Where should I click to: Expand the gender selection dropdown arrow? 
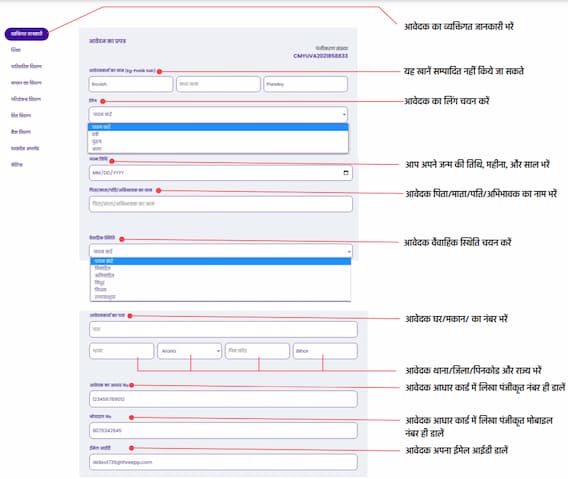(x=344, y=114)
